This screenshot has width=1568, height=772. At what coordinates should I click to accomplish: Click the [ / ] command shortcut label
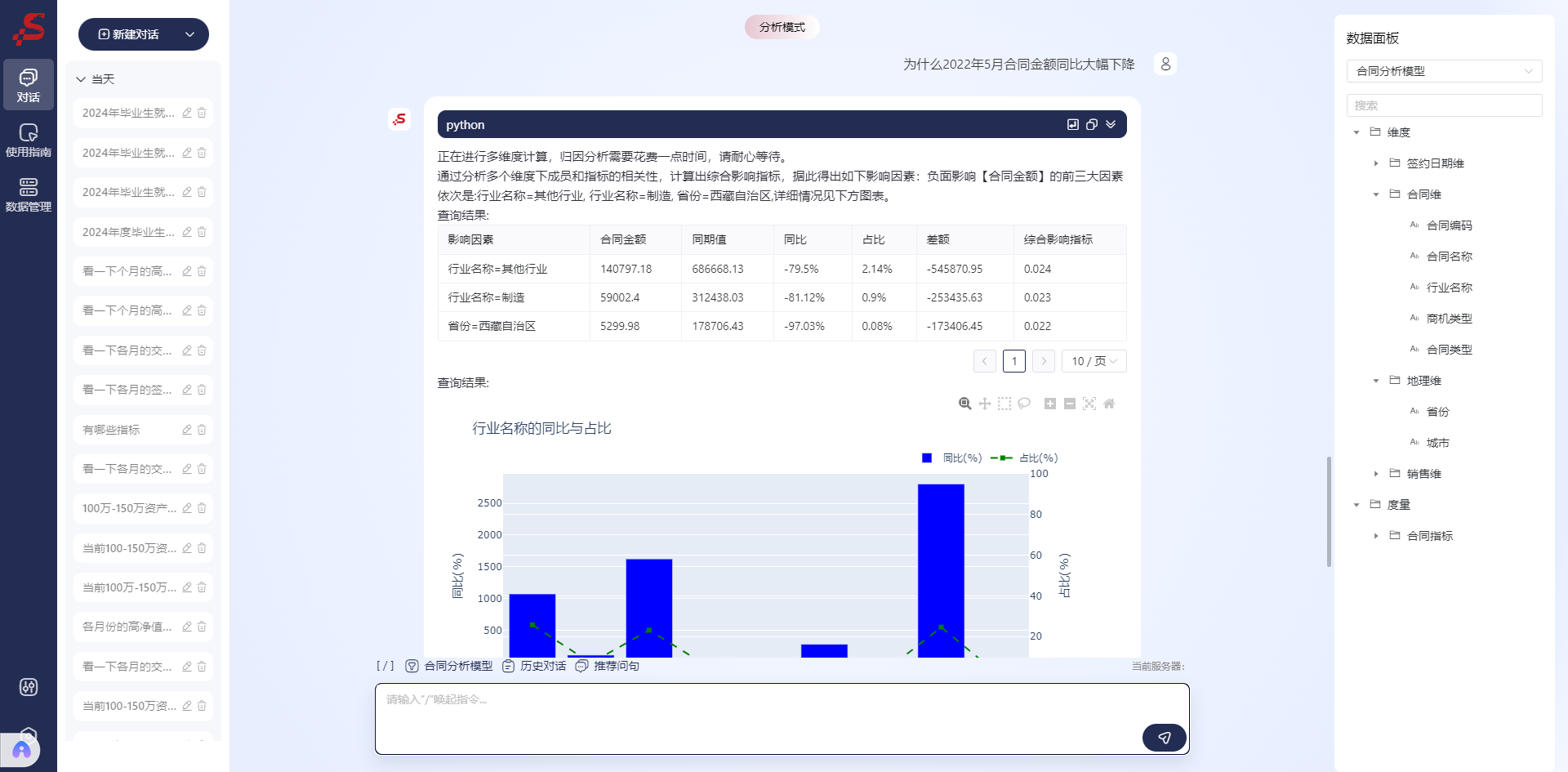coord(385,666)
